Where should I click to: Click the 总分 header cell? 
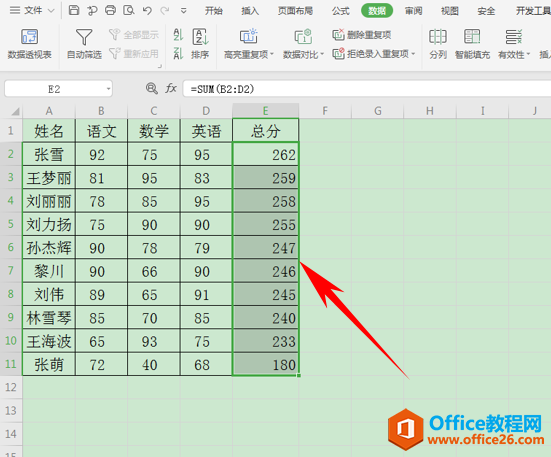(x=266, y=131)
